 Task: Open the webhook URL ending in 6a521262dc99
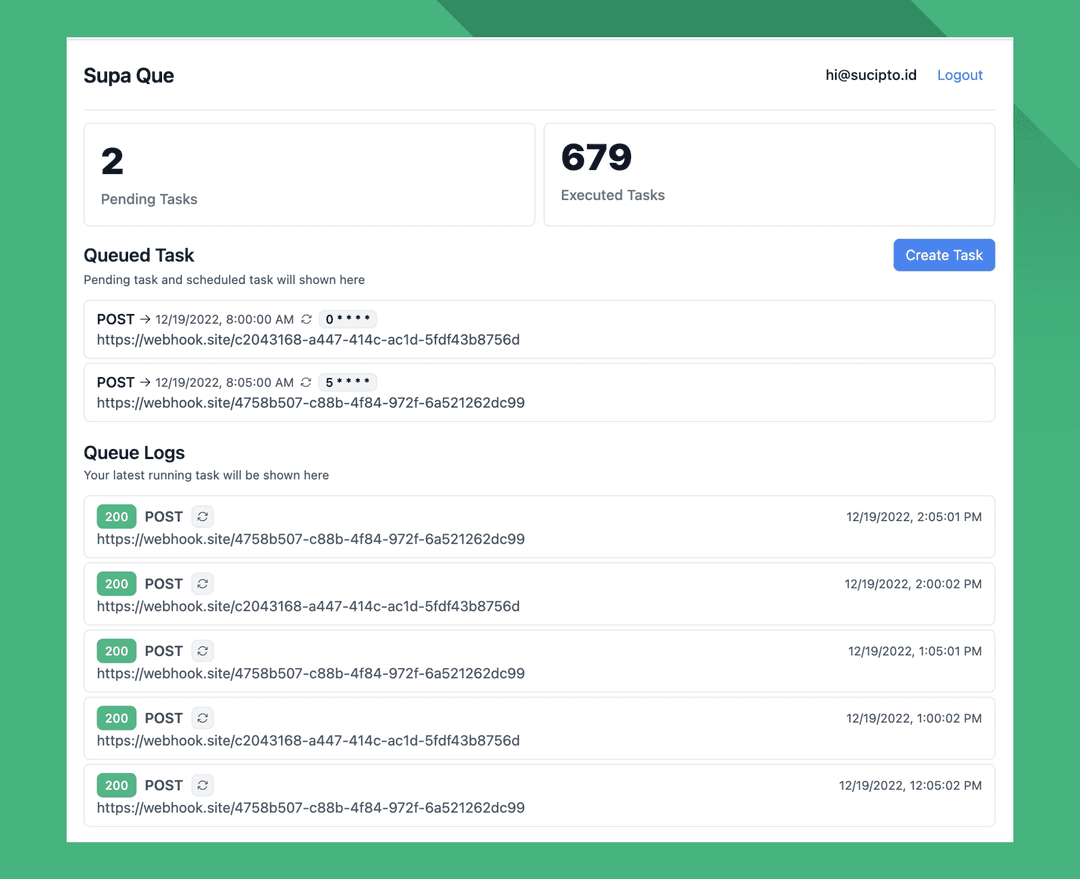click(x=310, y=402)
